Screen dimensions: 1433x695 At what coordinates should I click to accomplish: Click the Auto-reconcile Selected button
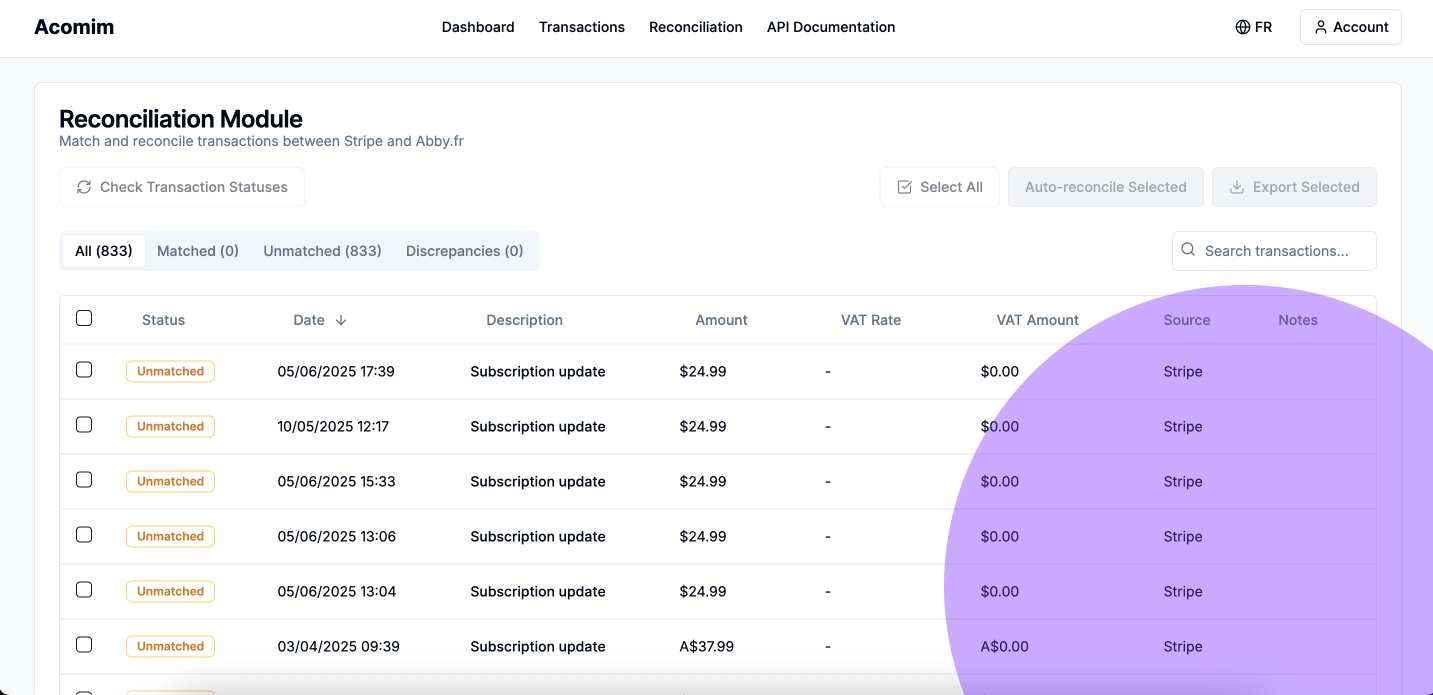[x=1106, y=187]
